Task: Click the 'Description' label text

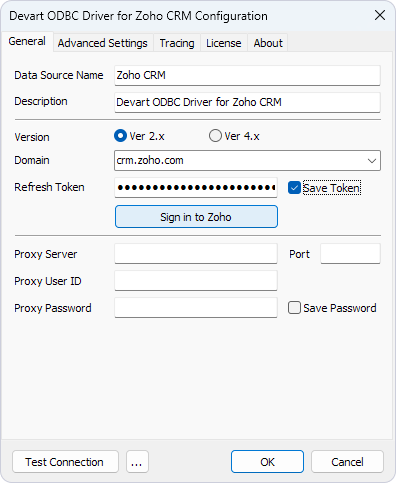Action: [x=41, y=101]
